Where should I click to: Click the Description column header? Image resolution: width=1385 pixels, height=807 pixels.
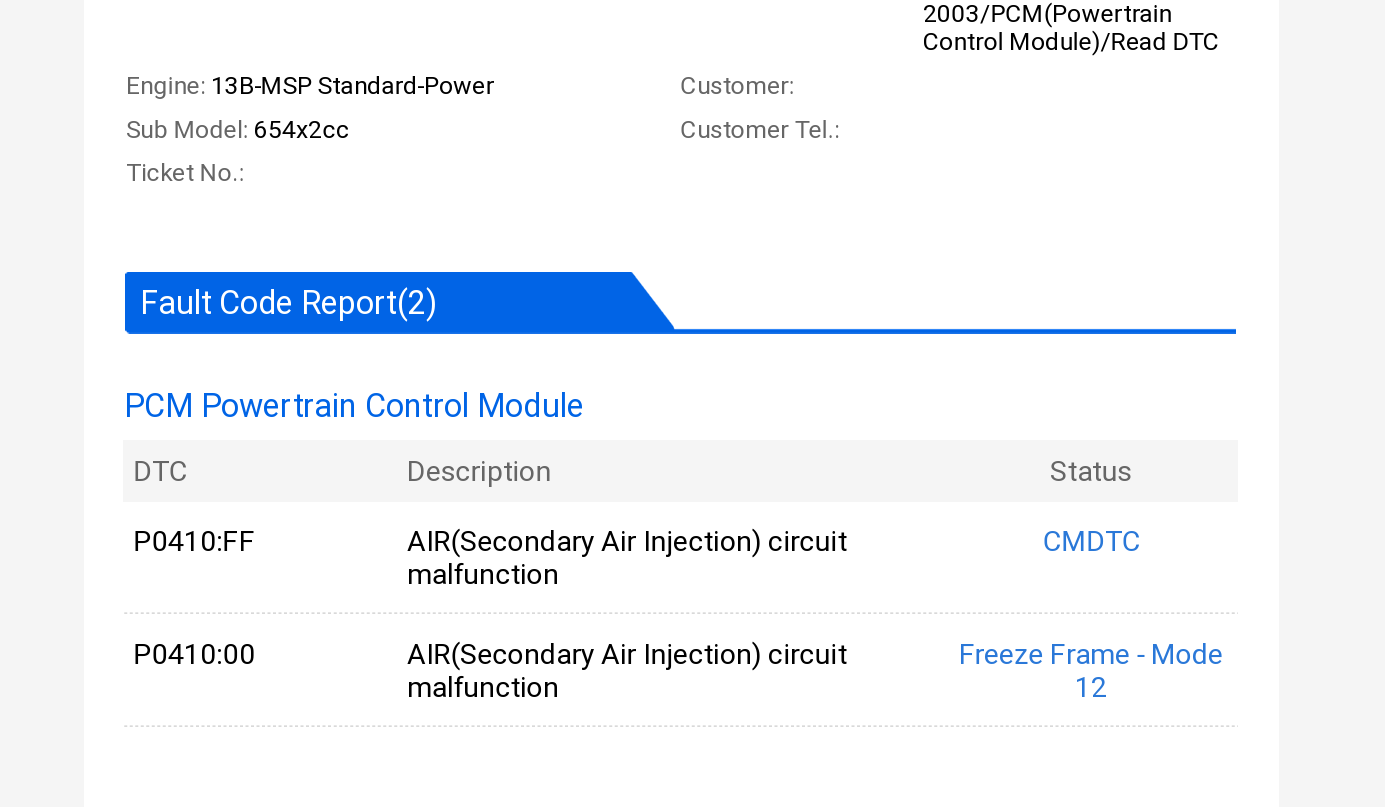pos(478,472)
